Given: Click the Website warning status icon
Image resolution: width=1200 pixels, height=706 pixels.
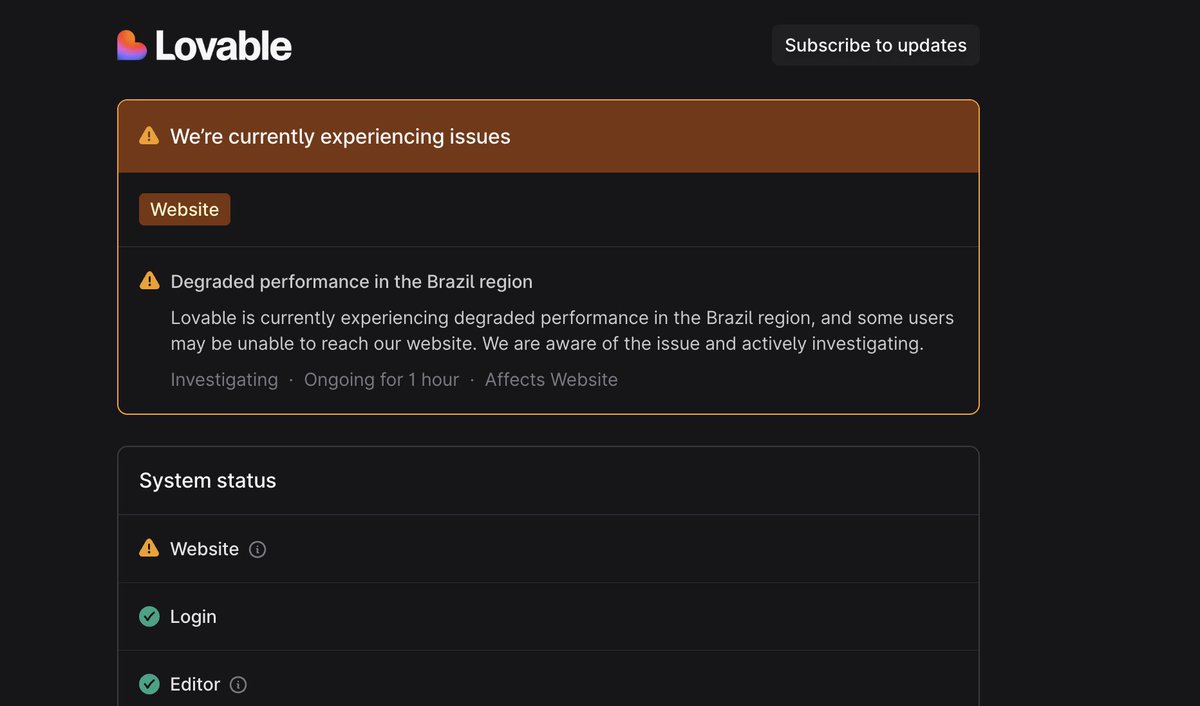Looking at the screenshot, I should pos(149,548).
